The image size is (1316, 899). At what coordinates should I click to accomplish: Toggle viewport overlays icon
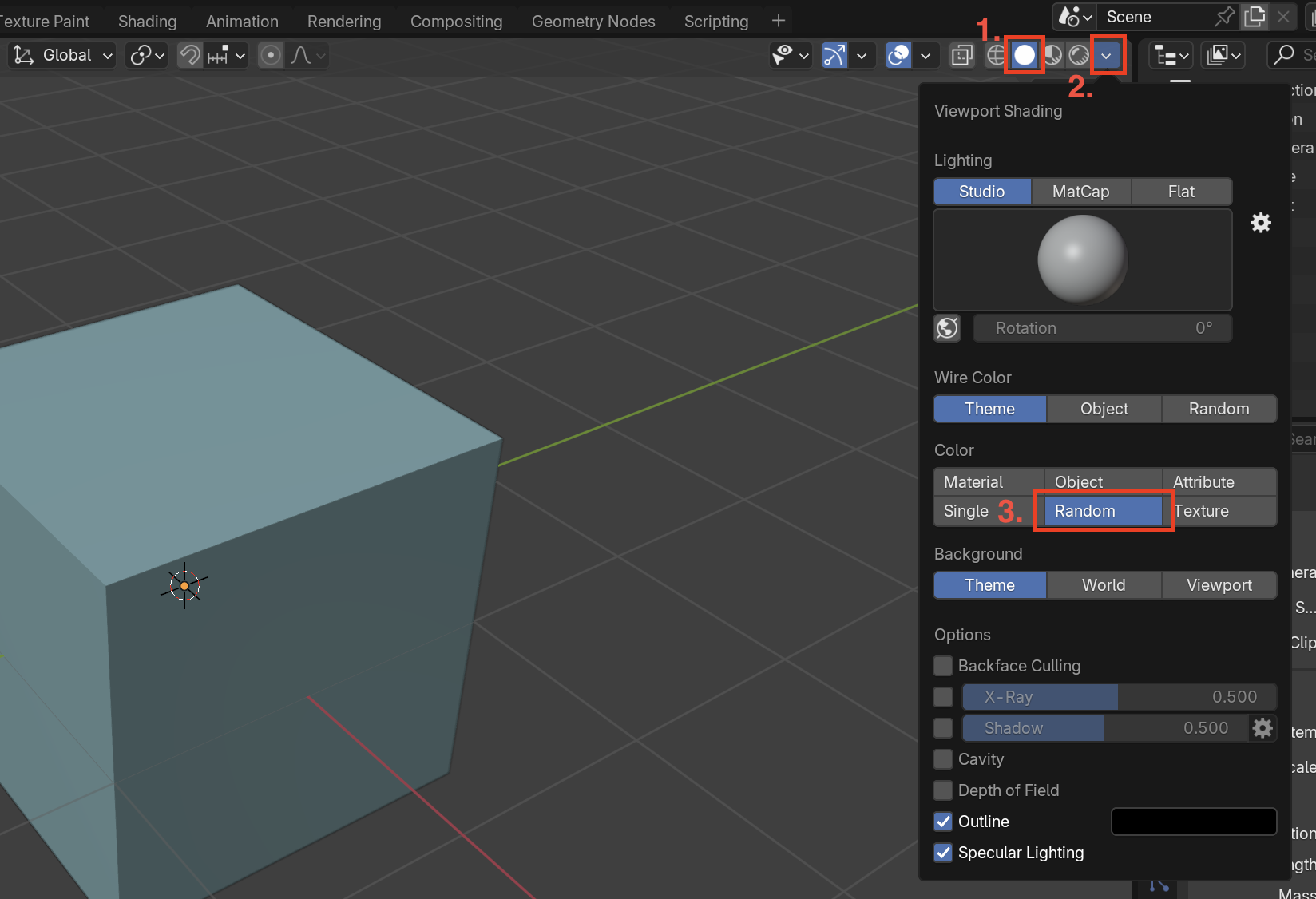[x=898, y=55]
